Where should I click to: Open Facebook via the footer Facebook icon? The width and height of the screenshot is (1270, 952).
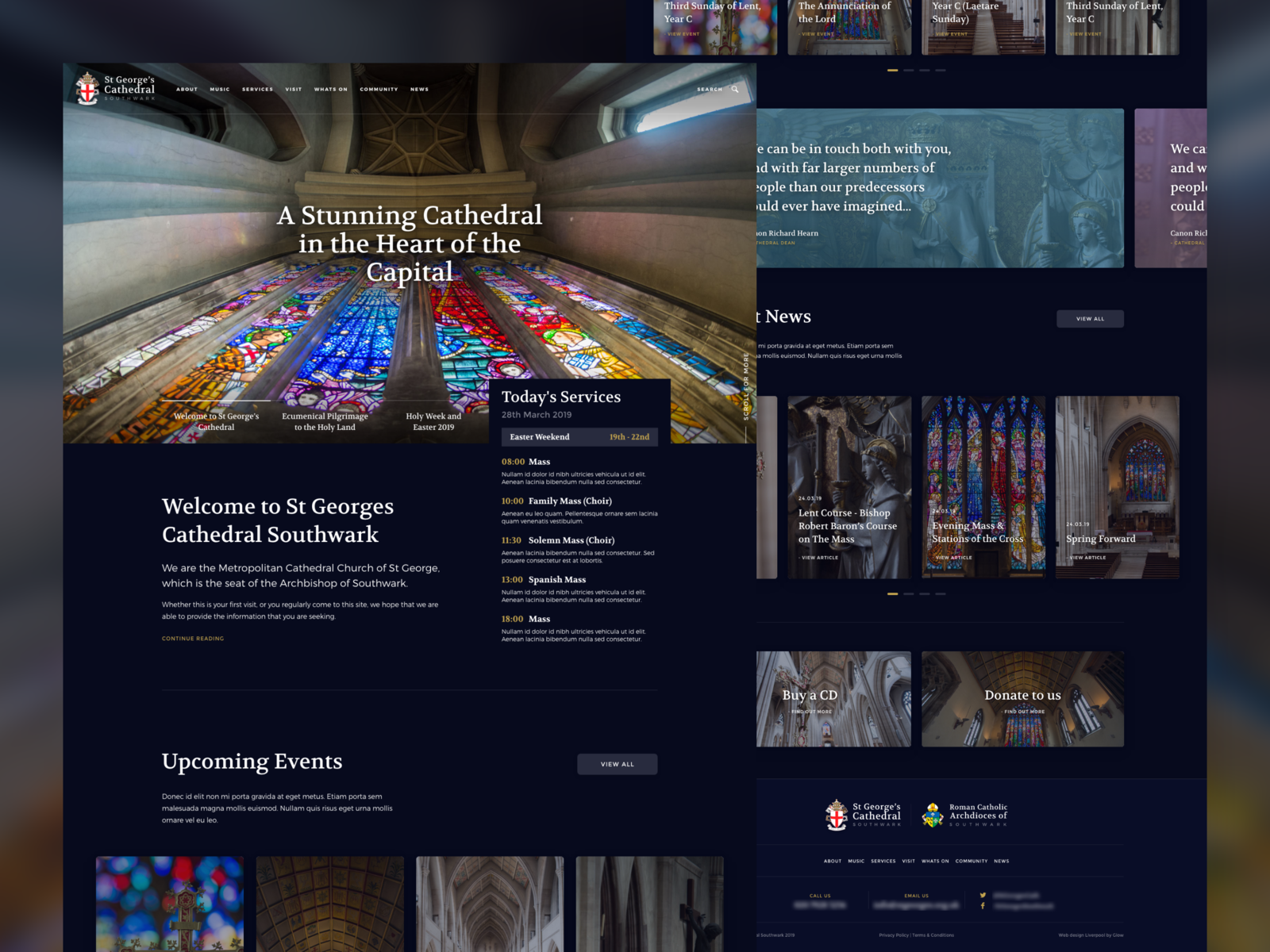coord(983,907)
